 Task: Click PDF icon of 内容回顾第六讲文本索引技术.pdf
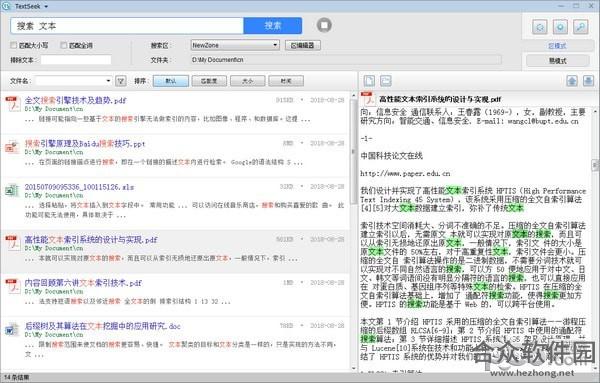click(x=13, y=286)
